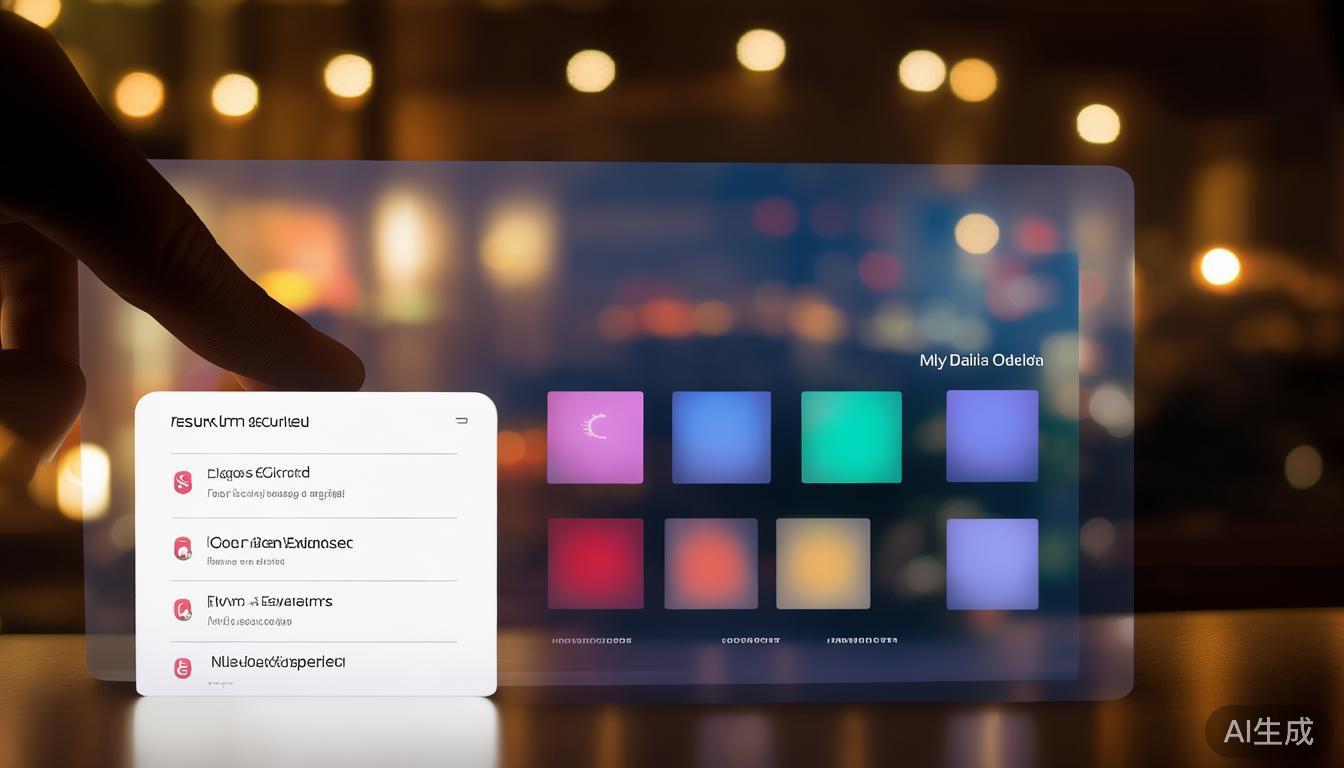Choose the "Nliedoetdosperleci" list item
This screenshot has height=768, width=1344.
pyautogui.click(x=277, y=662)
